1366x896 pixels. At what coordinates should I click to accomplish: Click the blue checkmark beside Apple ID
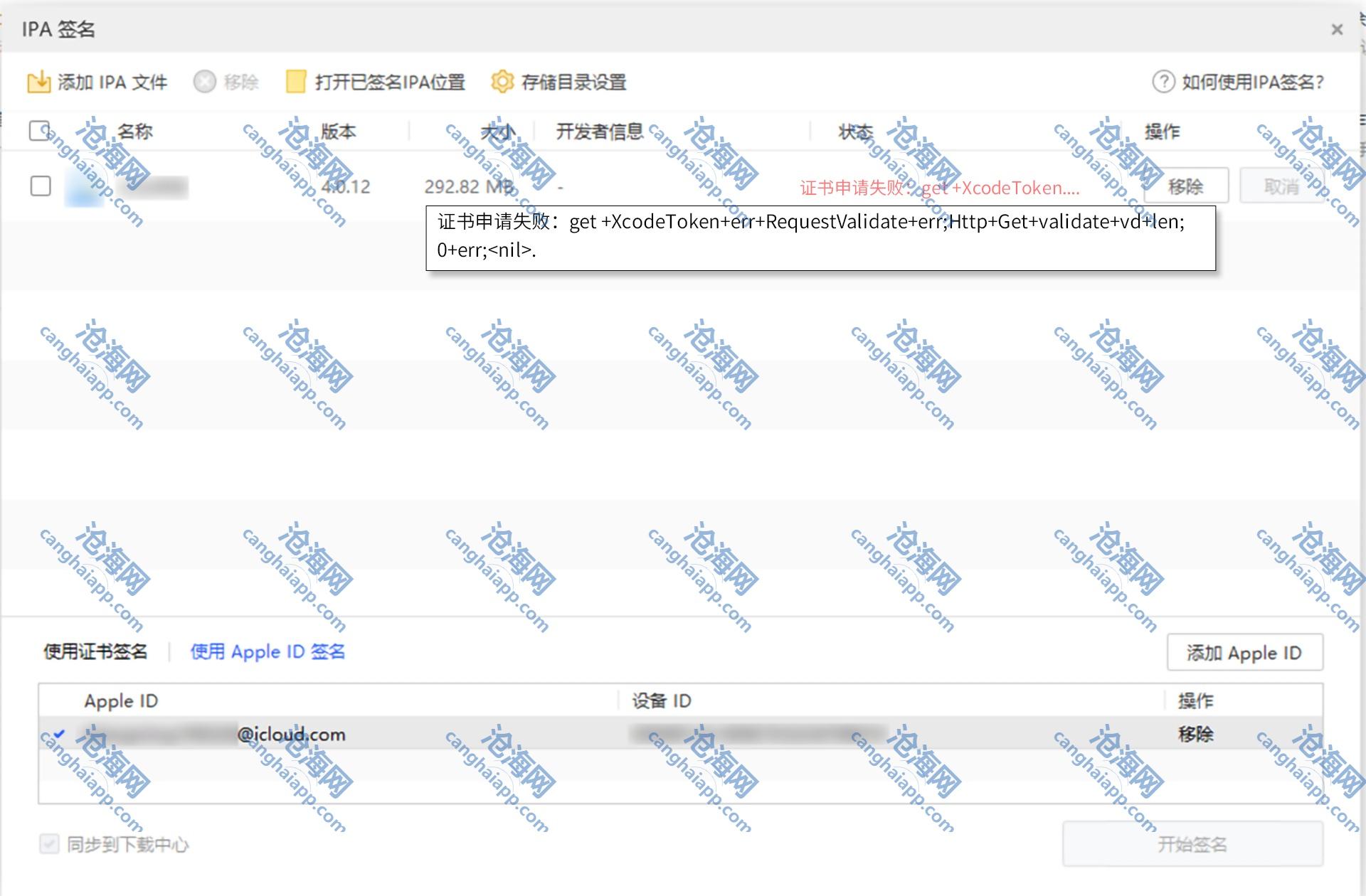click(x=59, y=733)
